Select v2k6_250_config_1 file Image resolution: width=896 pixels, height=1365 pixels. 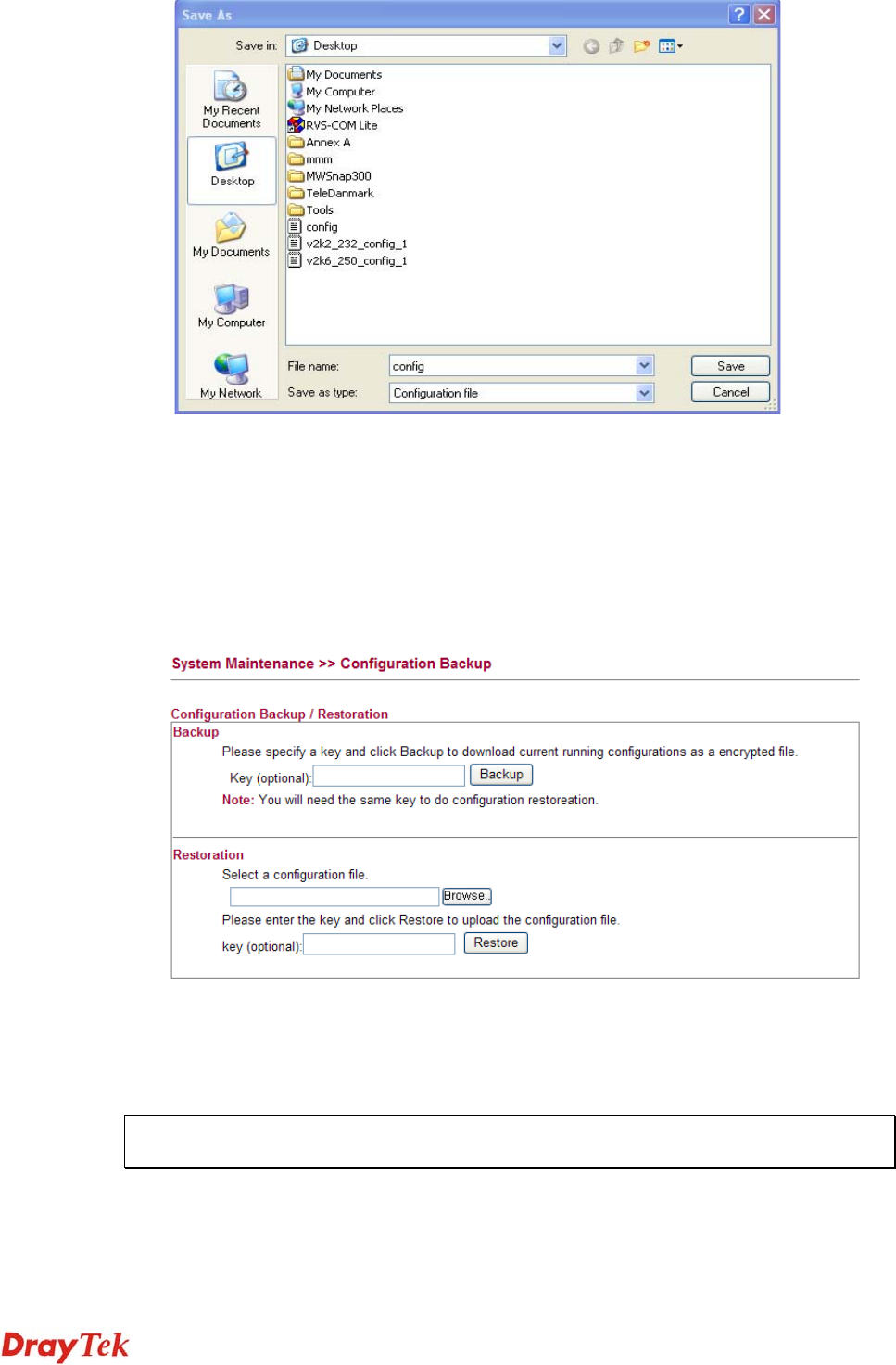(x=348, y=260)
